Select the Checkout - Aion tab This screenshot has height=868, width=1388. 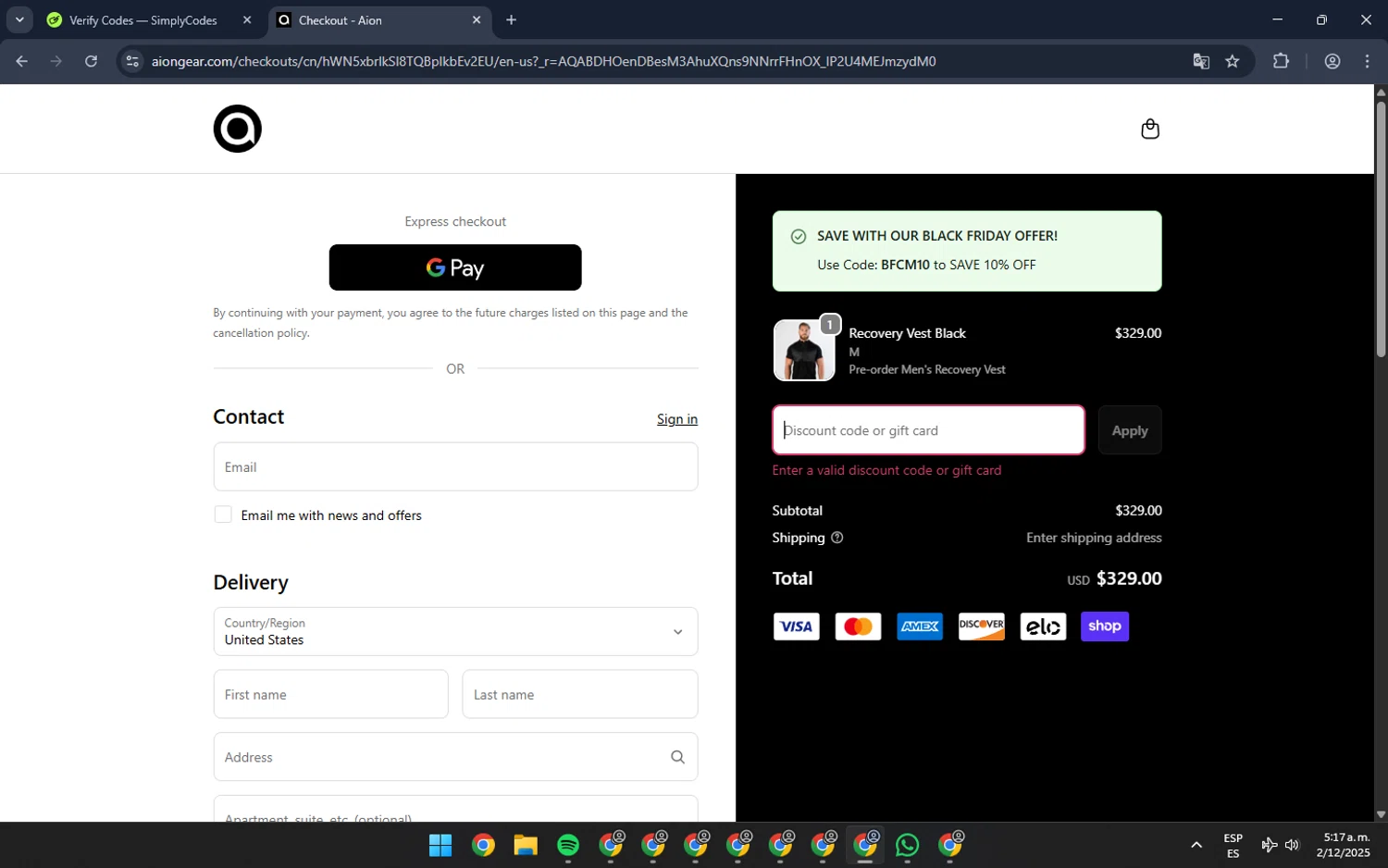(370, 20)
